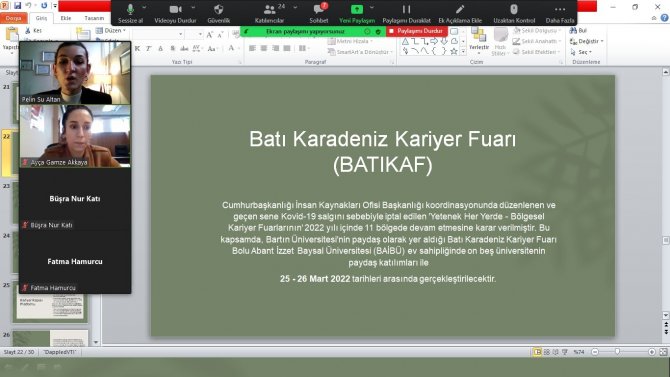Toggle italic T formatting
The image size is (670, 377).
pos(149,49)
